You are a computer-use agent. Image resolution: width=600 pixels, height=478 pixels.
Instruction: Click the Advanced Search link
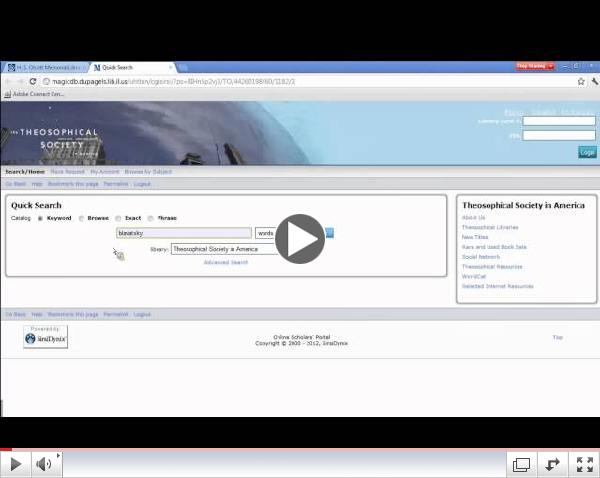point(226,262)
